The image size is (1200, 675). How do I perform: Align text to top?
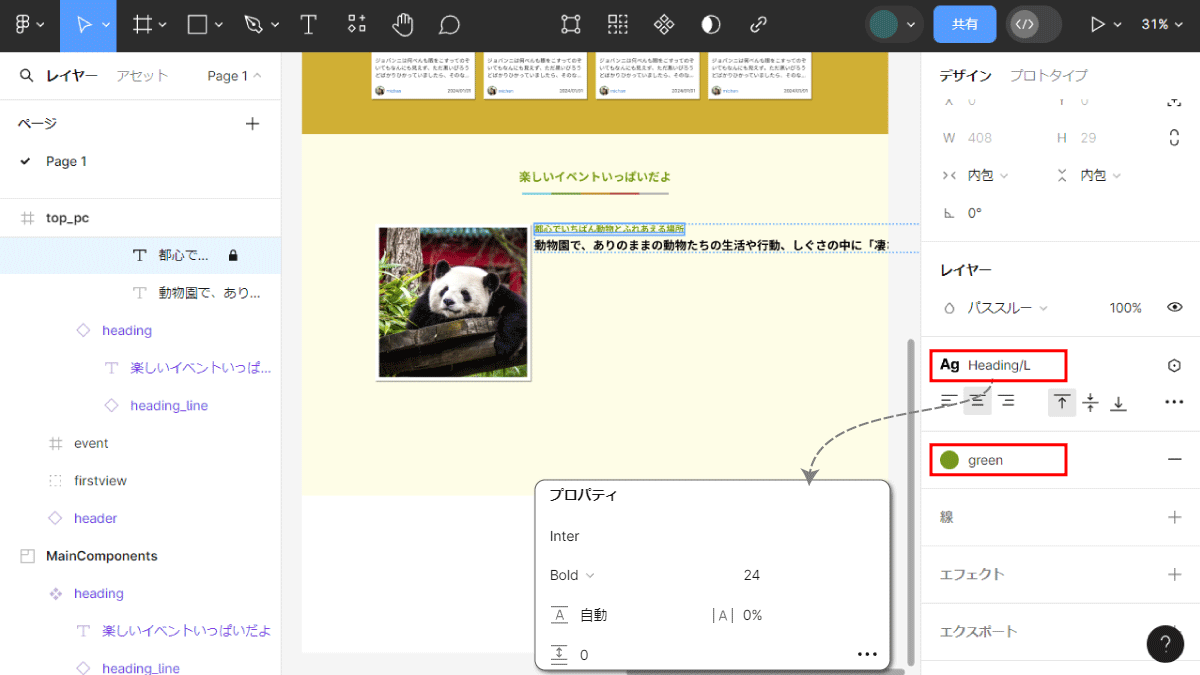click(x=1062, y=402)
